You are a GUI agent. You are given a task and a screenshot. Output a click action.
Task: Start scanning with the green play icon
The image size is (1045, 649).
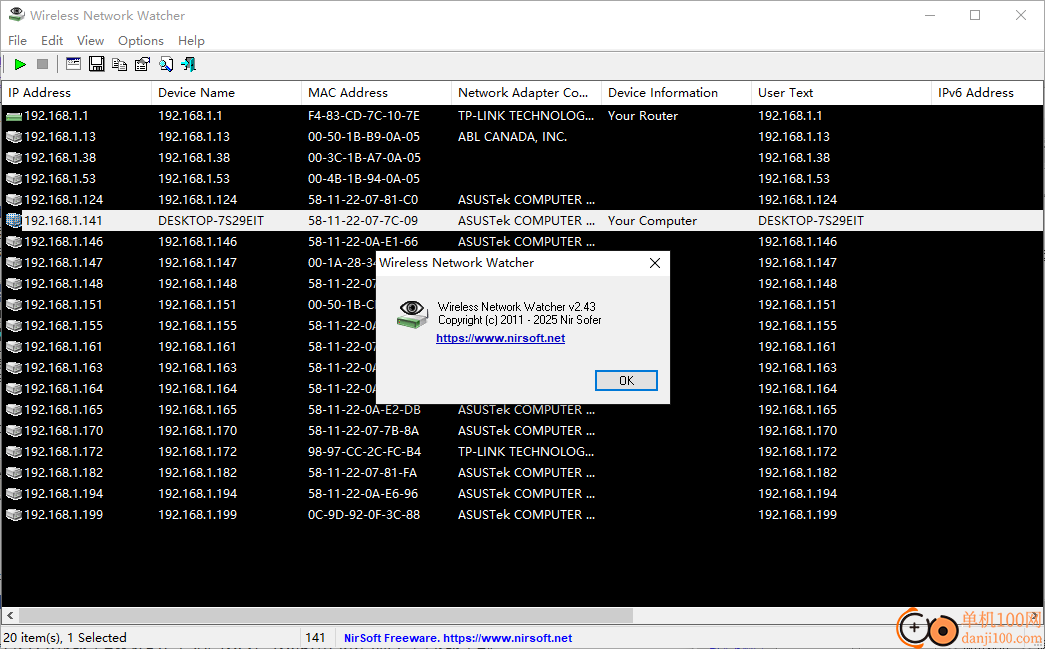point(20,64)
